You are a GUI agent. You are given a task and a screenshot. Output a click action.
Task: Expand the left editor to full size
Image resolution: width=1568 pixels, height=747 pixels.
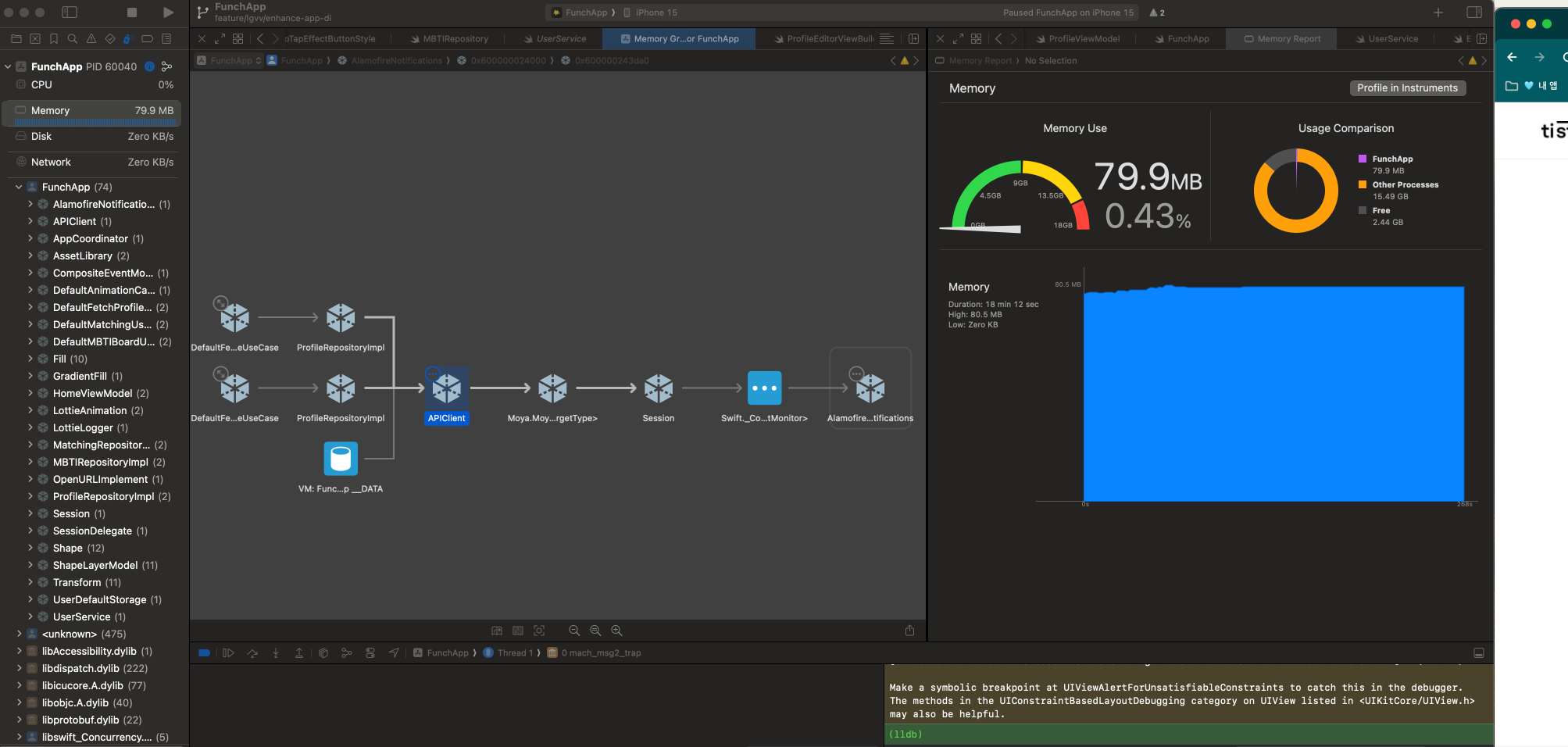pos(220,38)
